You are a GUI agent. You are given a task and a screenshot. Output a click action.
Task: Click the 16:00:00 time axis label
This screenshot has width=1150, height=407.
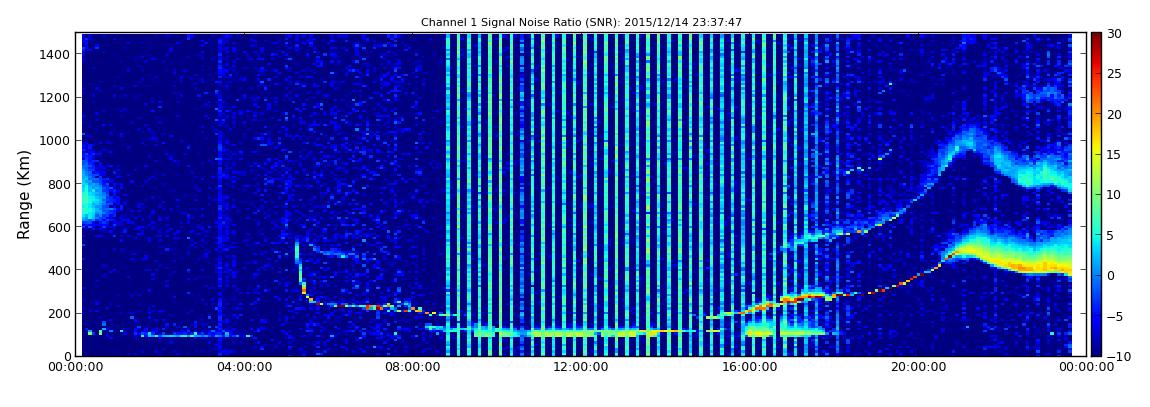click(x=752, y=367)
